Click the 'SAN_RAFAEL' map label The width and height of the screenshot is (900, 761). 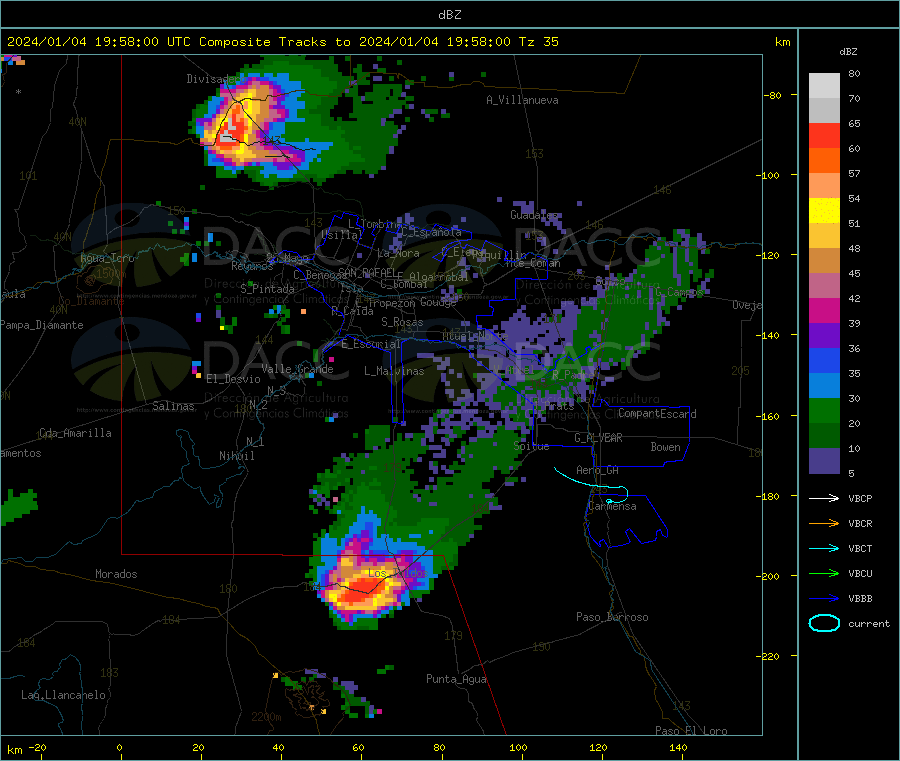coord(367,272)
